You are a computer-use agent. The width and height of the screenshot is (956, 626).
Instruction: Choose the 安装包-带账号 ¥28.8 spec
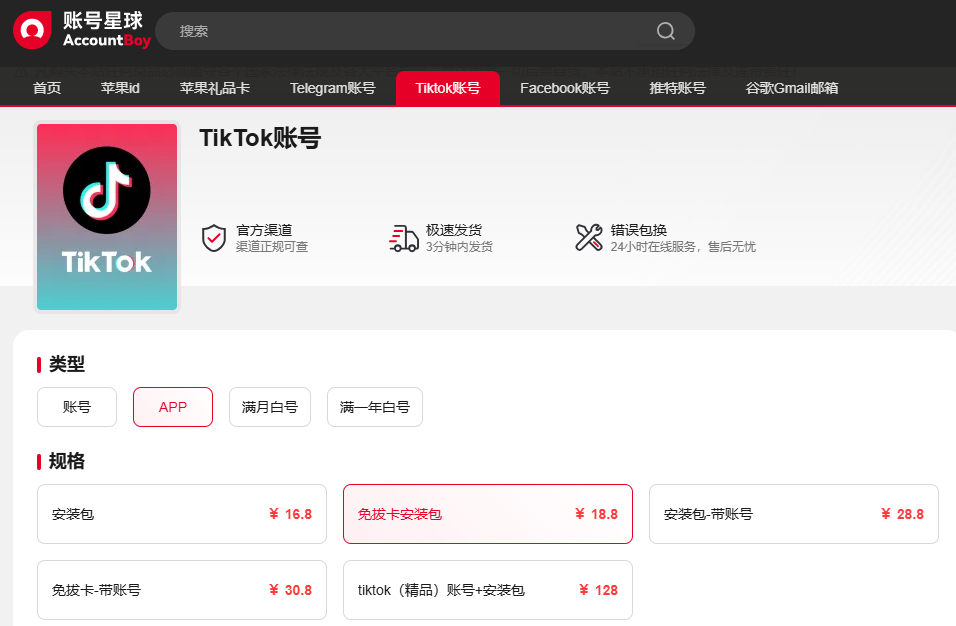(x=794, y=514)
